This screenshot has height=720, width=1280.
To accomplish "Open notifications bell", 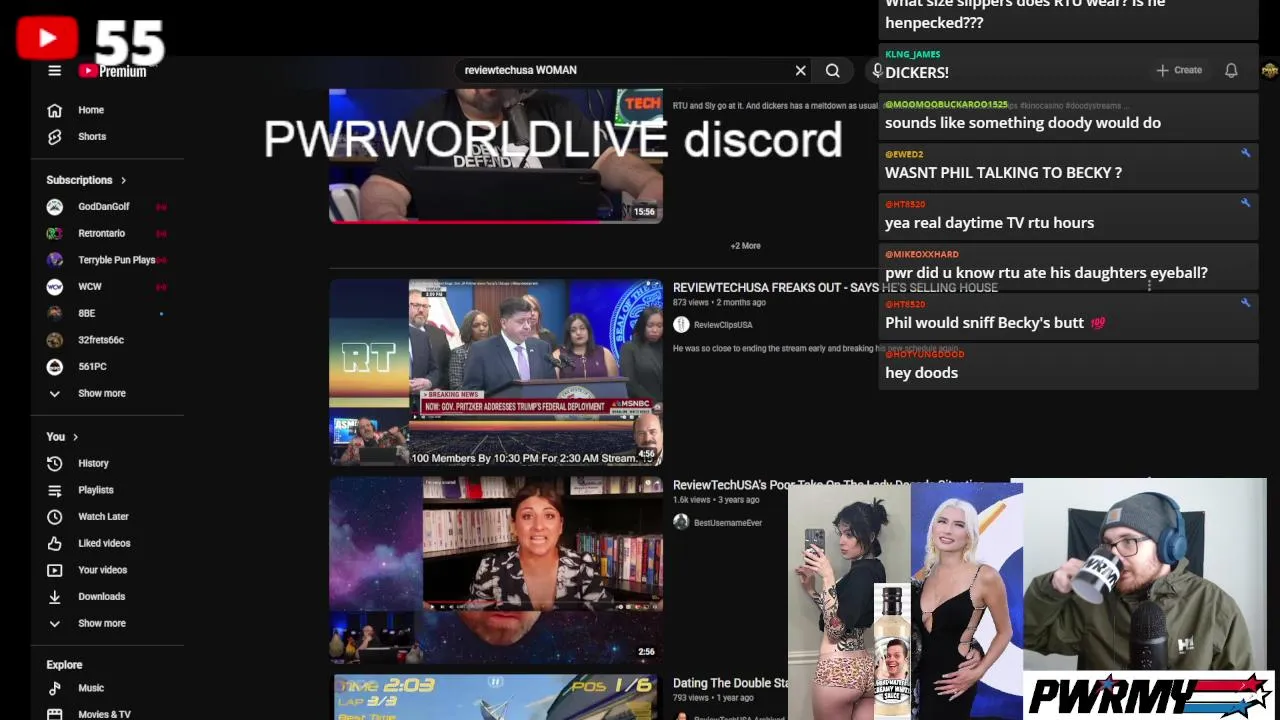I will (1231, 70).
